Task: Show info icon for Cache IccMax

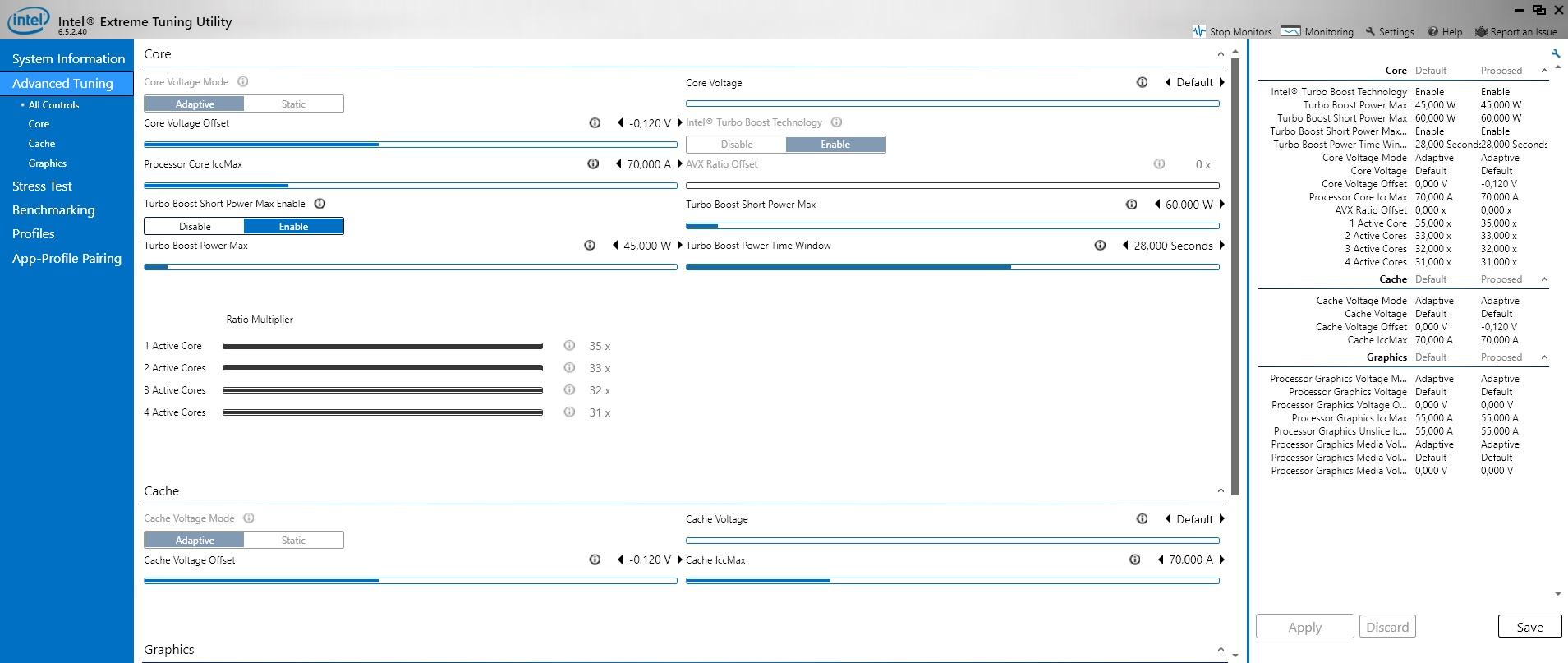Action: pyautogui.click(x=1134, y=560)
